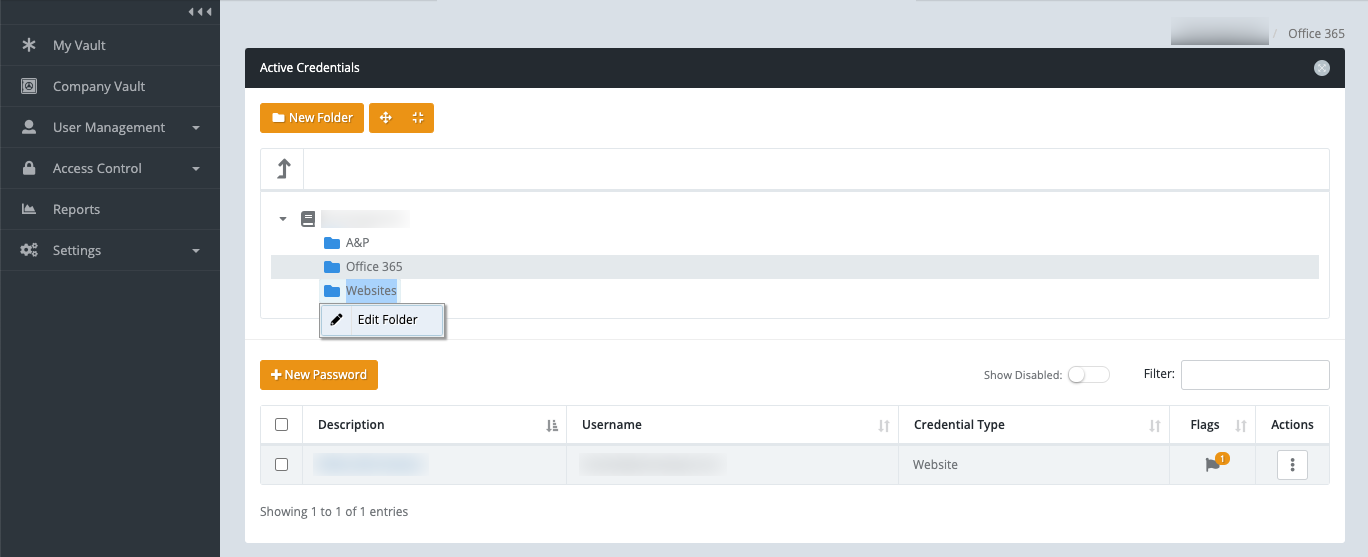Click the My Vault asterisk icon
The height and width of the screenshot is (557, 1368).
pos(29,45)
